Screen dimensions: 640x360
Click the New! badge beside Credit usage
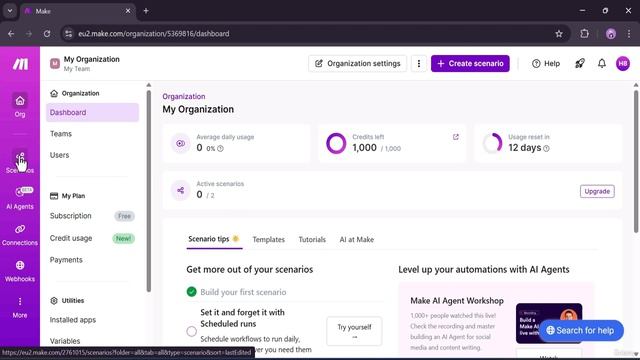(124, 238)
